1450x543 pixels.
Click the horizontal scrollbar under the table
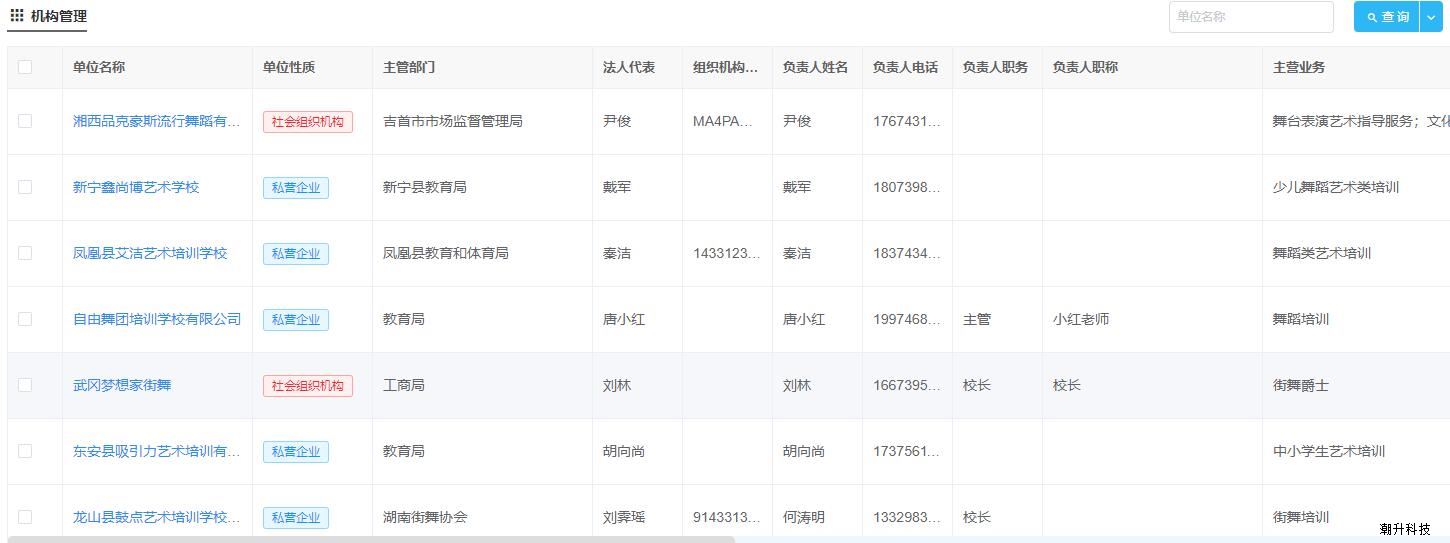(371, 539)
